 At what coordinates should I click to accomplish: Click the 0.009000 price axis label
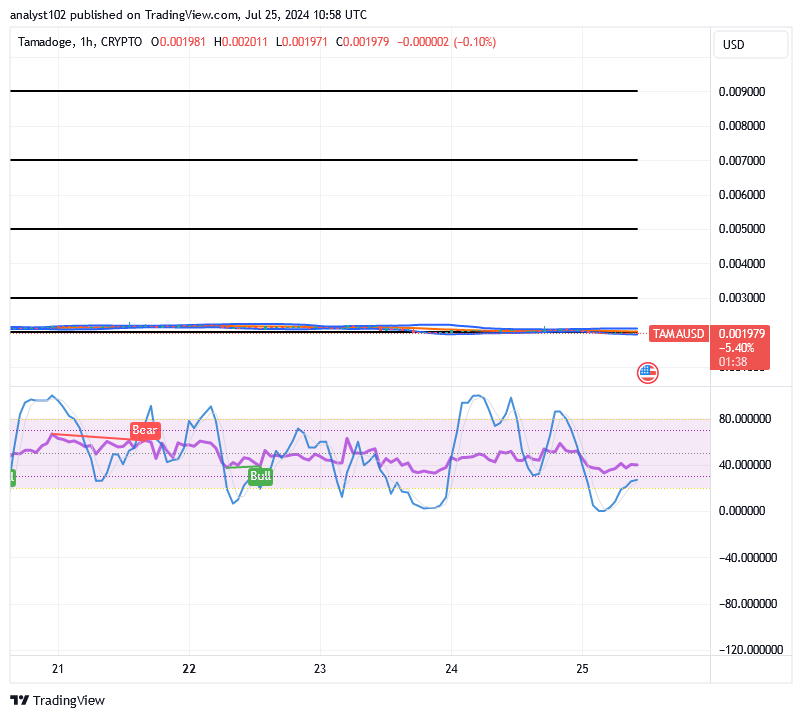(x=742, y=92)
